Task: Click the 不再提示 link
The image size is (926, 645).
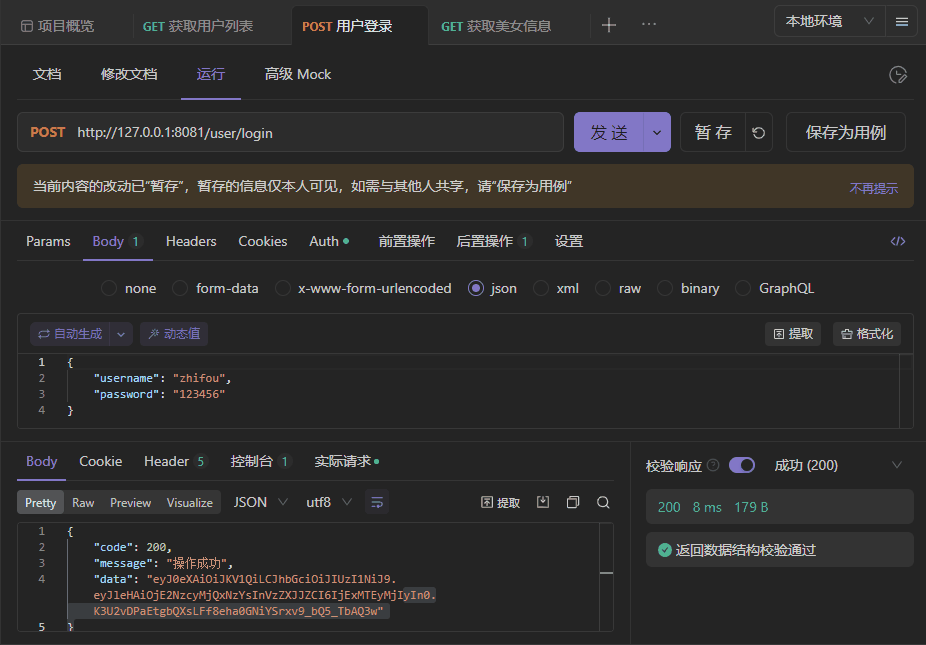Action: coord(873,188)
